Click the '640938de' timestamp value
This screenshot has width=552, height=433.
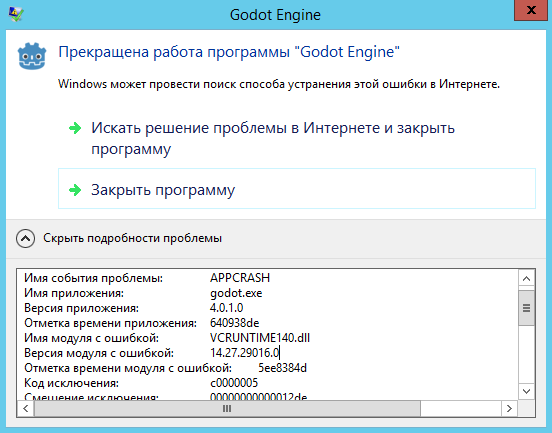(234, 323)
